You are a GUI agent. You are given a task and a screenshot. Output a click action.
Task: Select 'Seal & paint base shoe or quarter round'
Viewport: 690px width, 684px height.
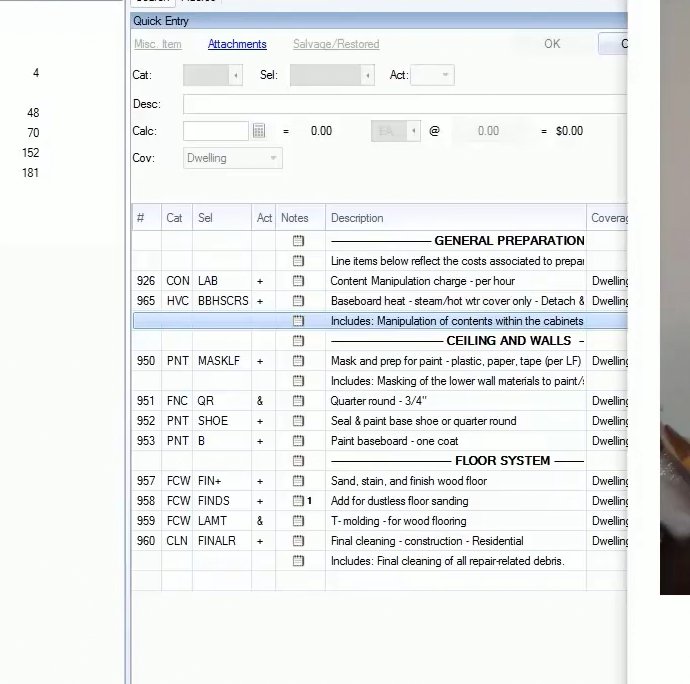pos(423,421)
